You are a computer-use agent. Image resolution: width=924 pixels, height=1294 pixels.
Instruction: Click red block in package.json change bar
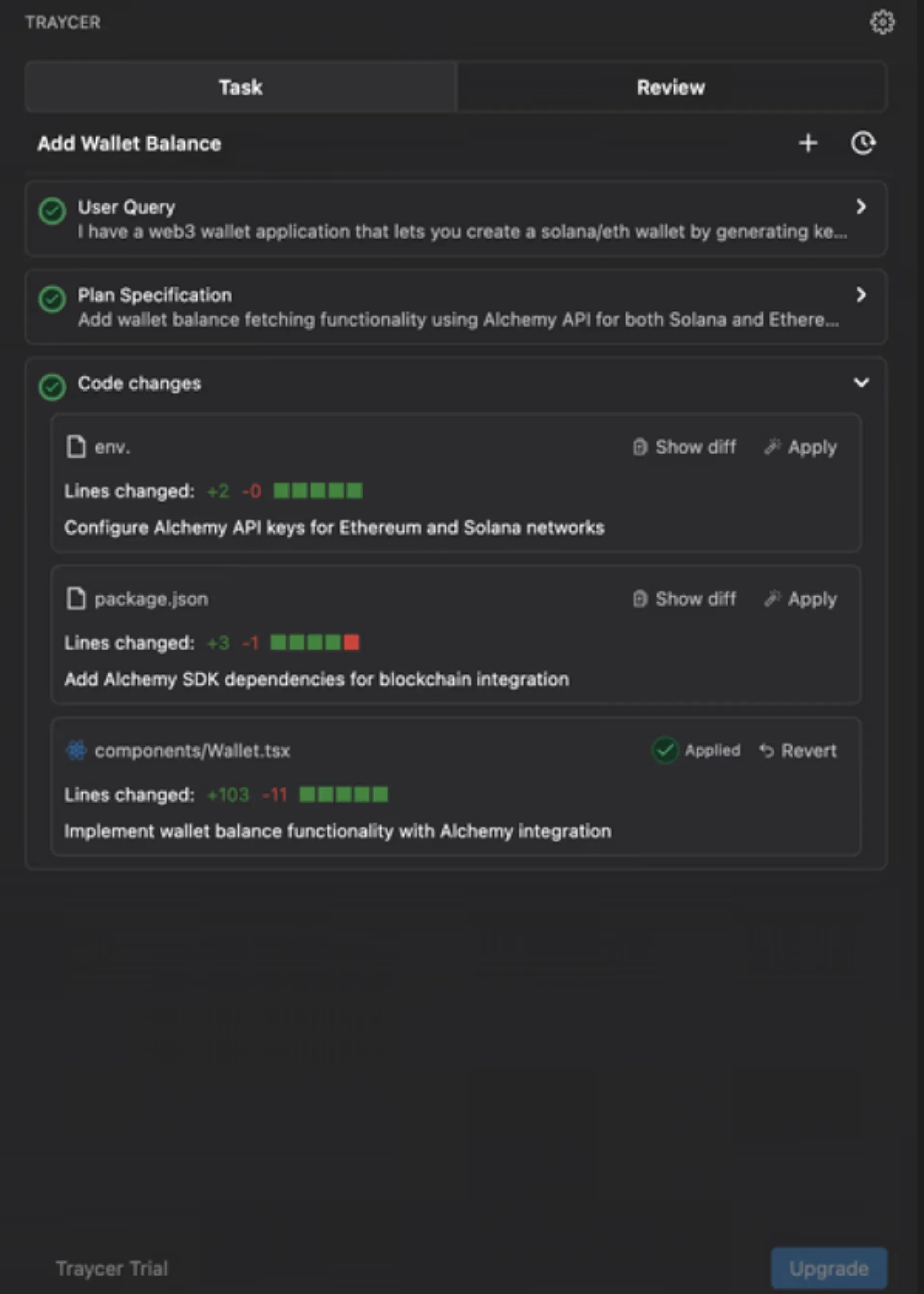pyautogui.click(x=352, y=643)
